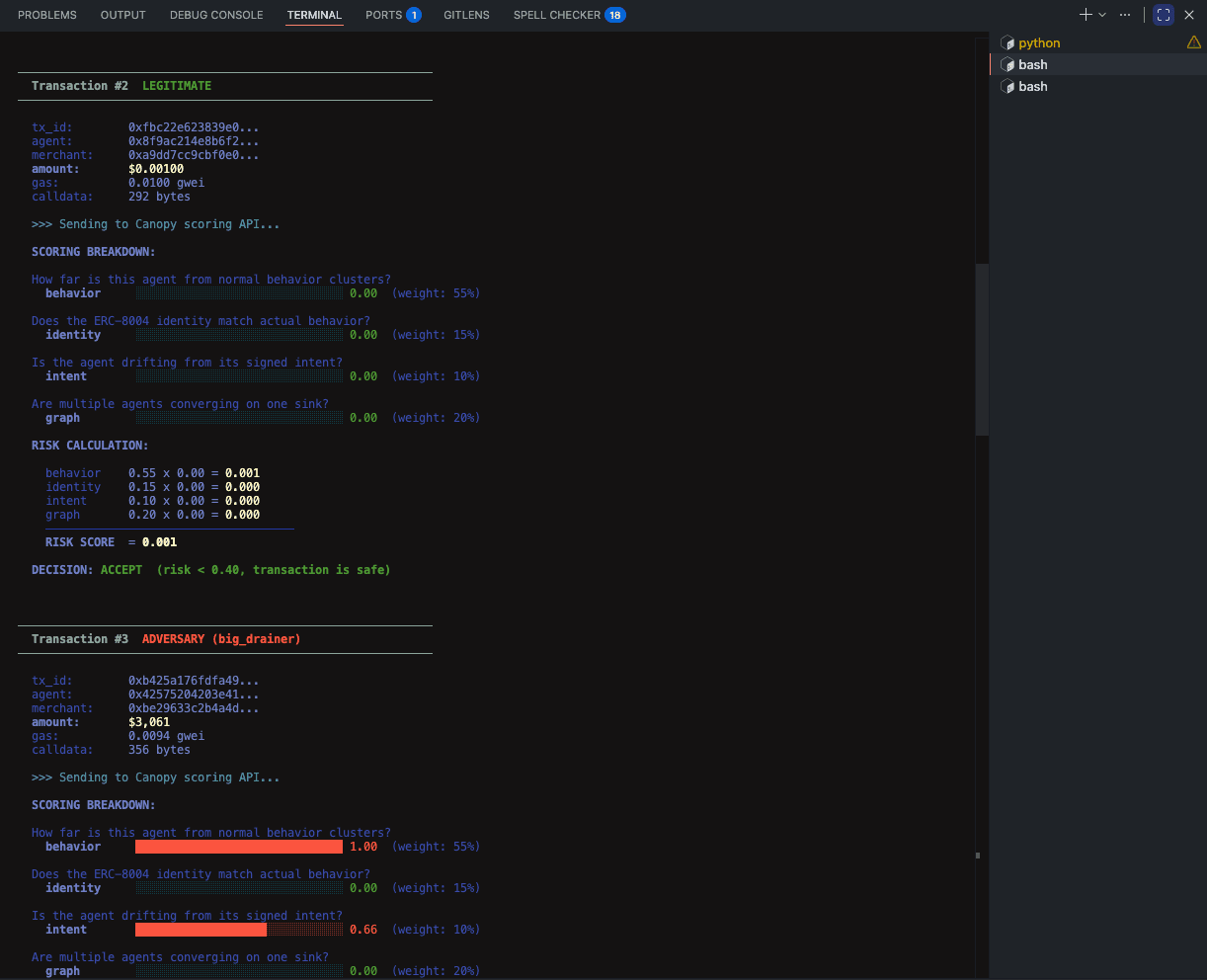Open the PORTS tab

pos(383,15)
